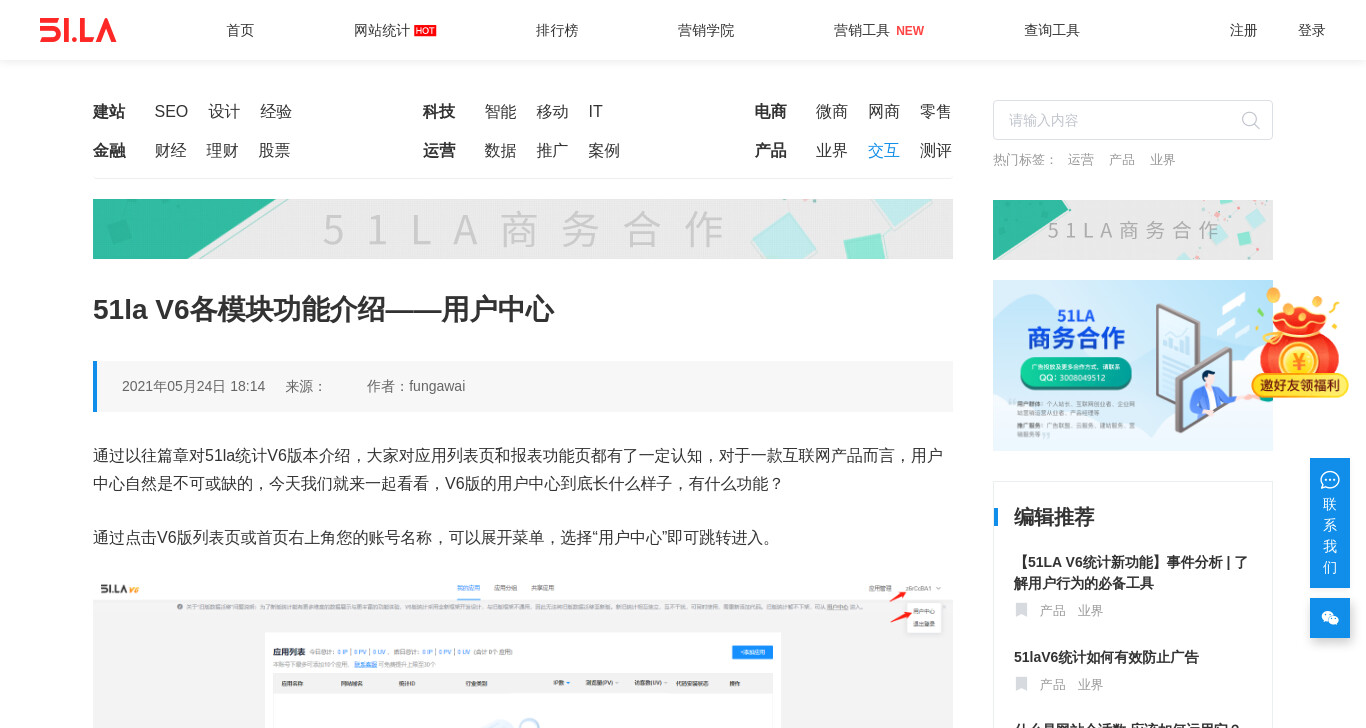The image size is (1366, 728).
Task: Select the SEO subcategory
Action: pos(171,112)
